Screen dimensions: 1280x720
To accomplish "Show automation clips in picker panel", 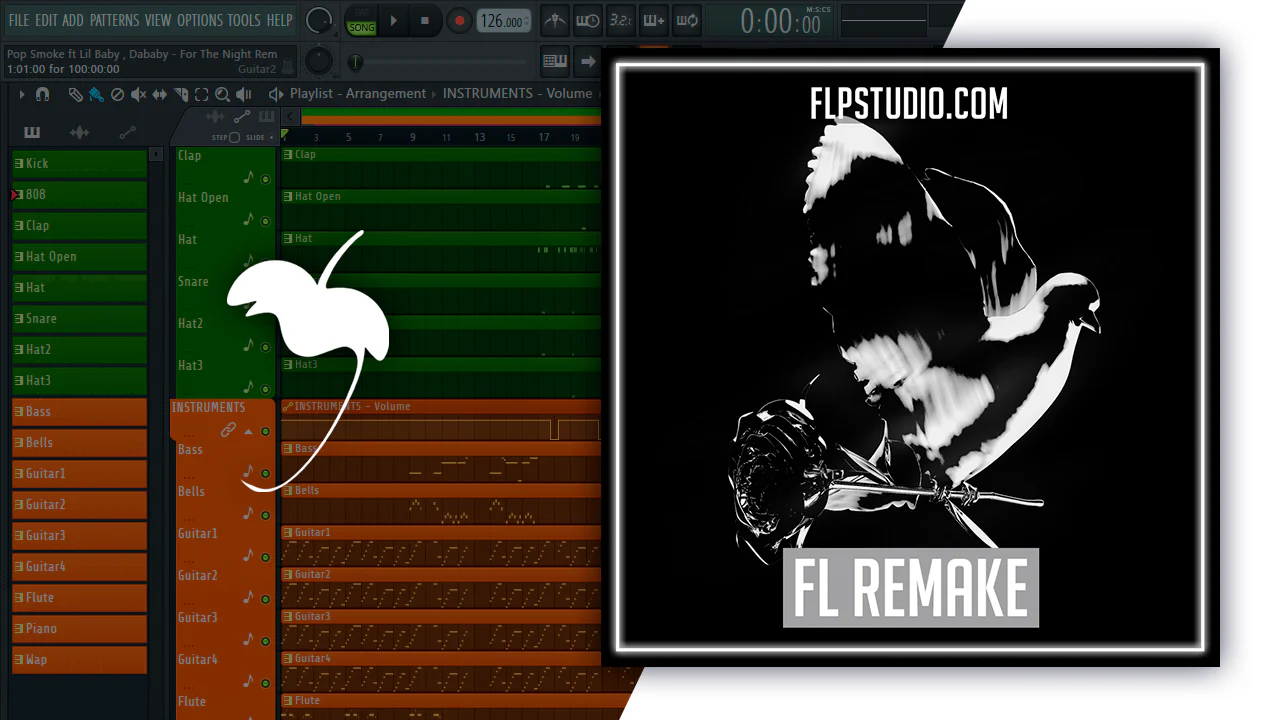I will point(127,132).
